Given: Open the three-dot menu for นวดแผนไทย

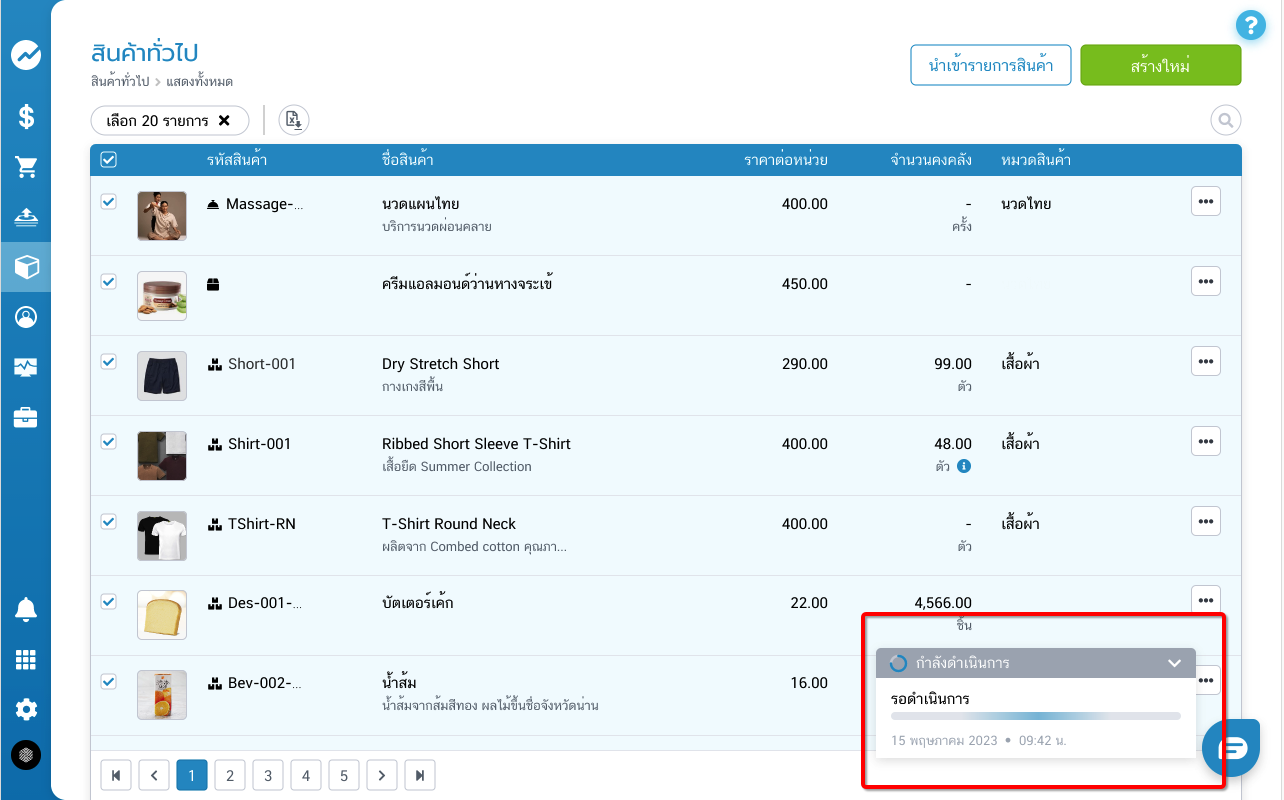Looking at the screenshot, I should (1205, 201).
